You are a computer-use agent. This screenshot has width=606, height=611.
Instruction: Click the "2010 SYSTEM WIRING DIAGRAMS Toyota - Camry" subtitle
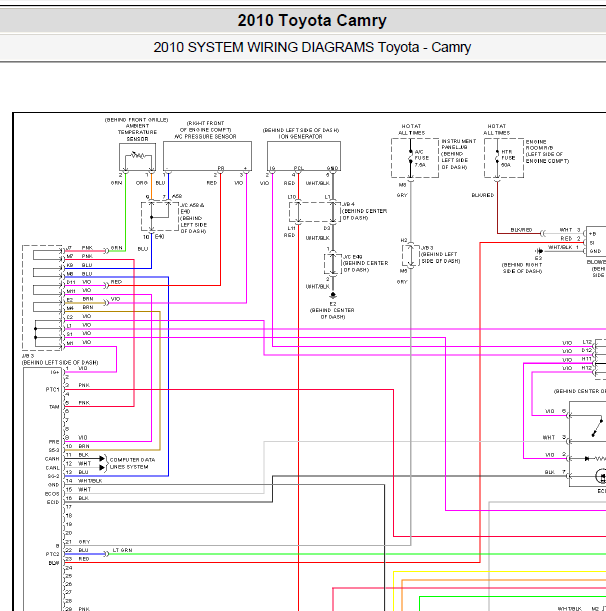312,48
